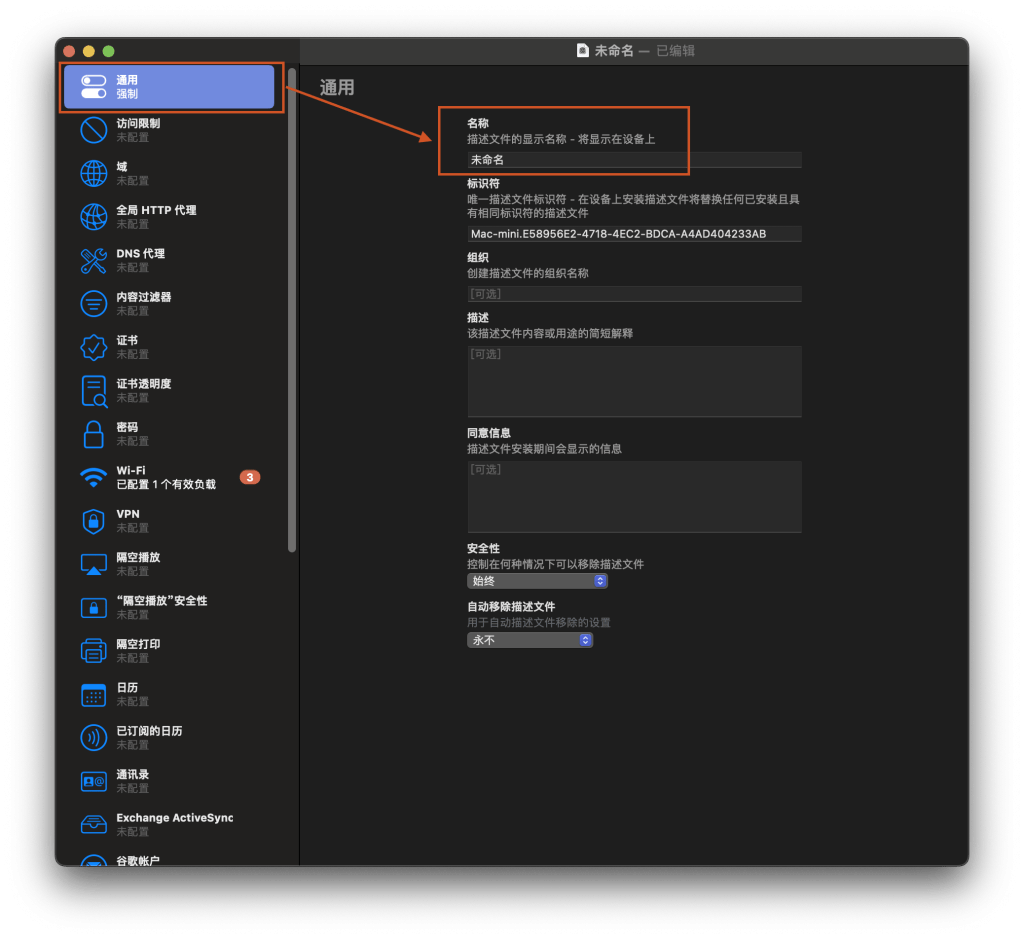The image size is (1024, 939).
Task: Select the DNS 代理 tools icon
Action: (93, 261)
